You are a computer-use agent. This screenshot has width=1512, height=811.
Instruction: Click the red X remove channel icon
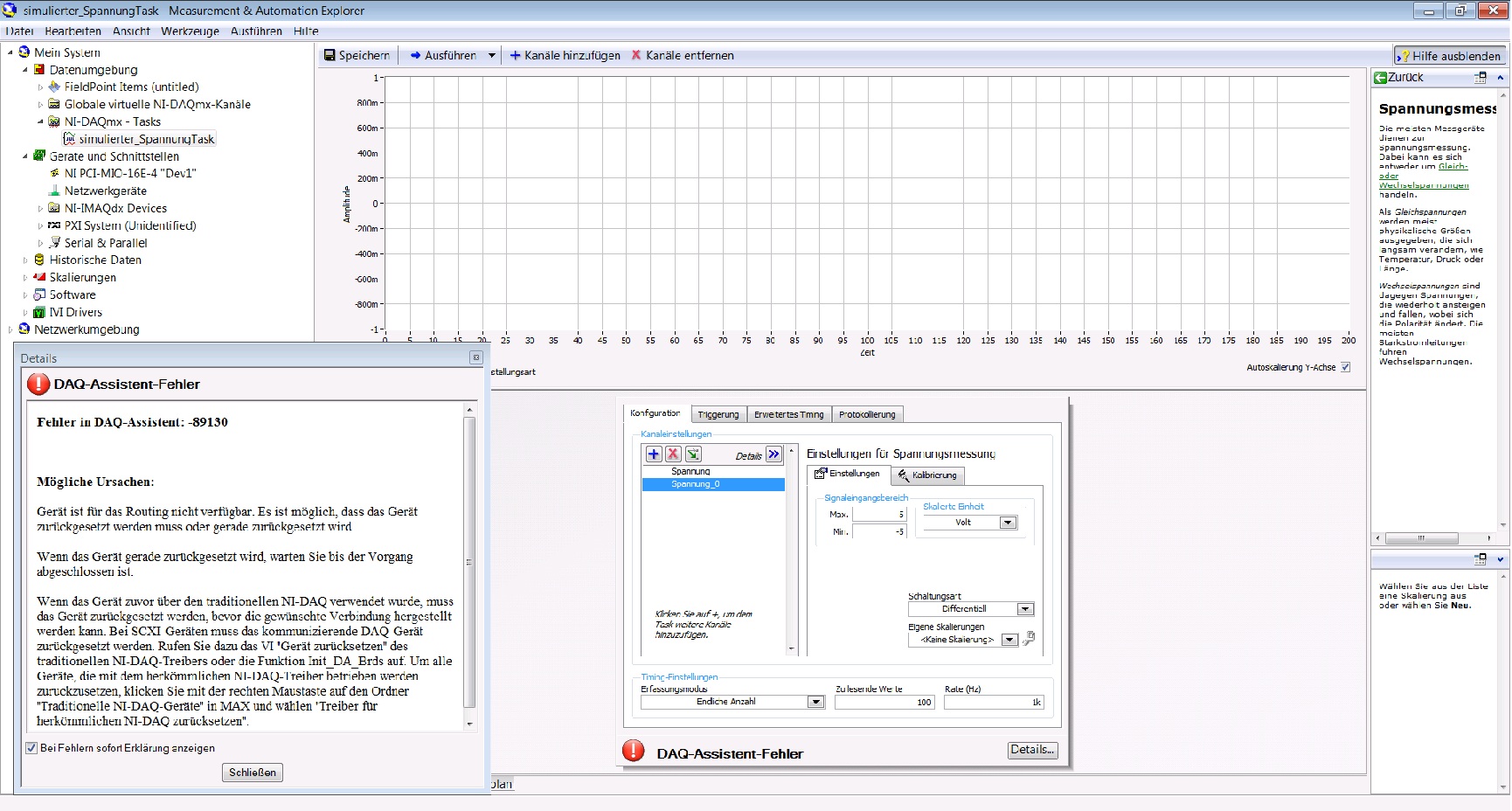coord(673,454)
